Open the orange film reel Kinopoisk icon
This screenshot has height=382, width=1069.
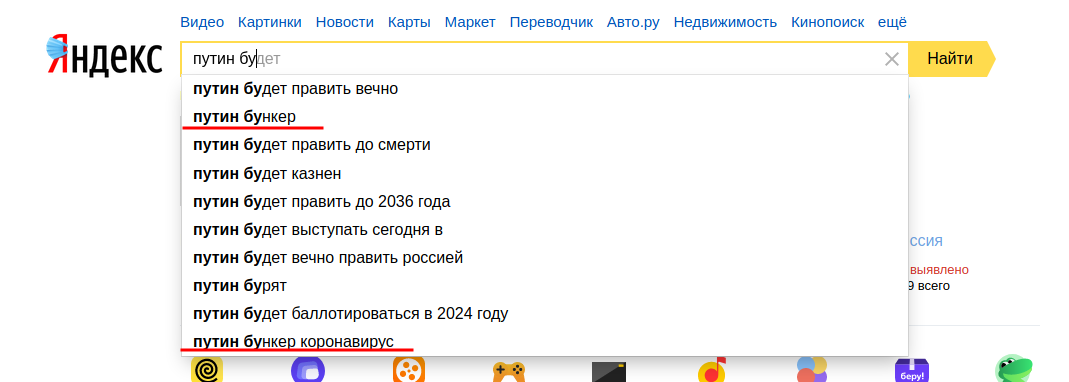(x=409, y=370)
